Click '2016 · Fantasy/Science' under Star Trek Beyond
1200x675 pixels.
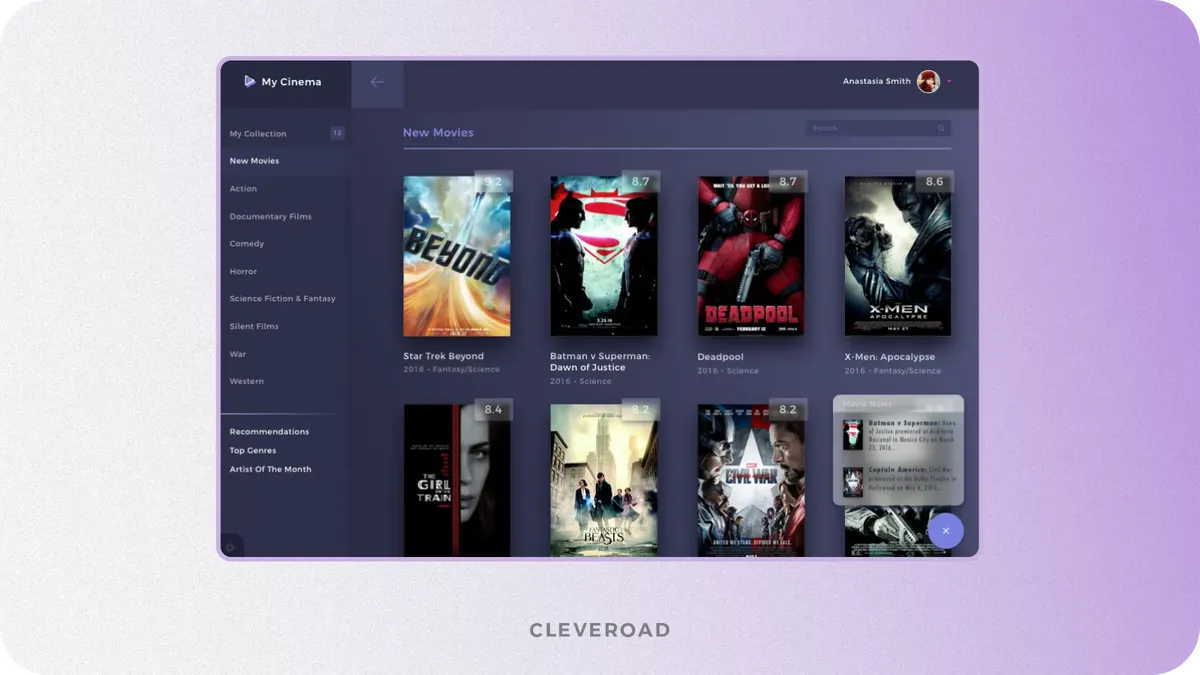click(451, 370)
